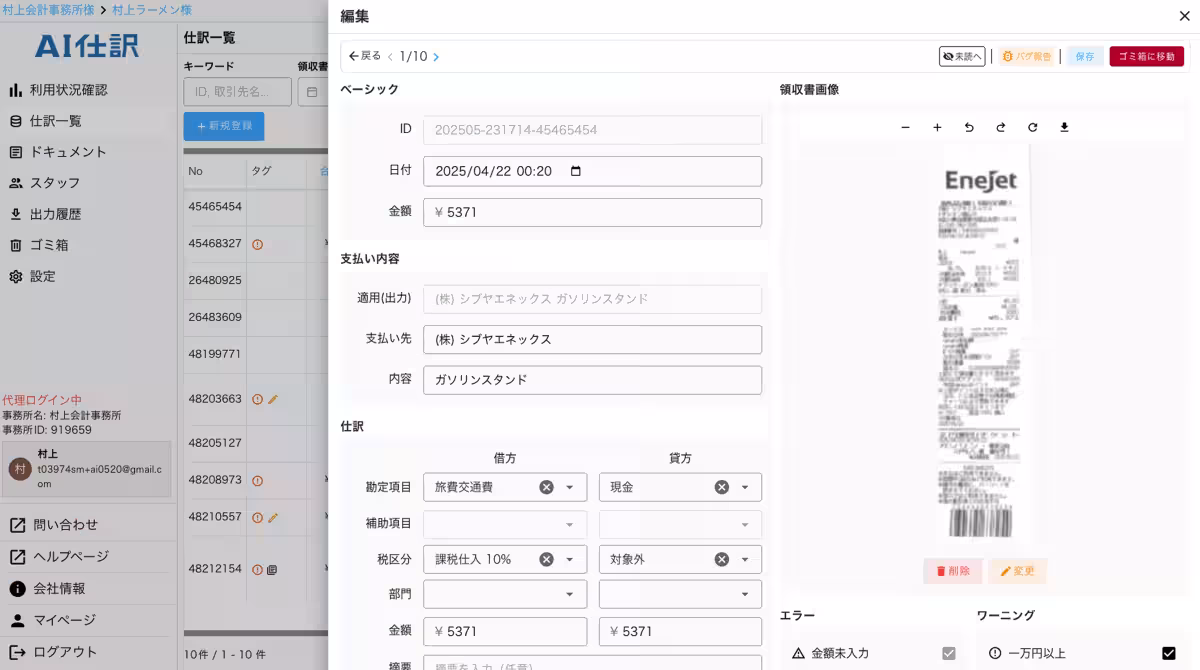This screenshot has height=670, width=1200.
Task: Expand the 補助項目 dropdown
Action: click(x=569, y=524)
